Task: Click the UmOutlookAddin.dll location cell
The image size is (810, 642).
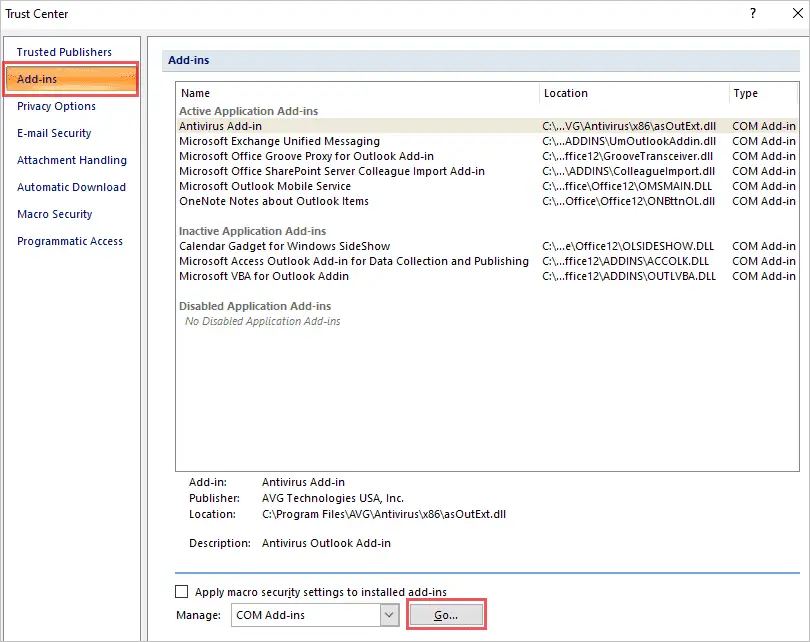Action: [629, 141]
